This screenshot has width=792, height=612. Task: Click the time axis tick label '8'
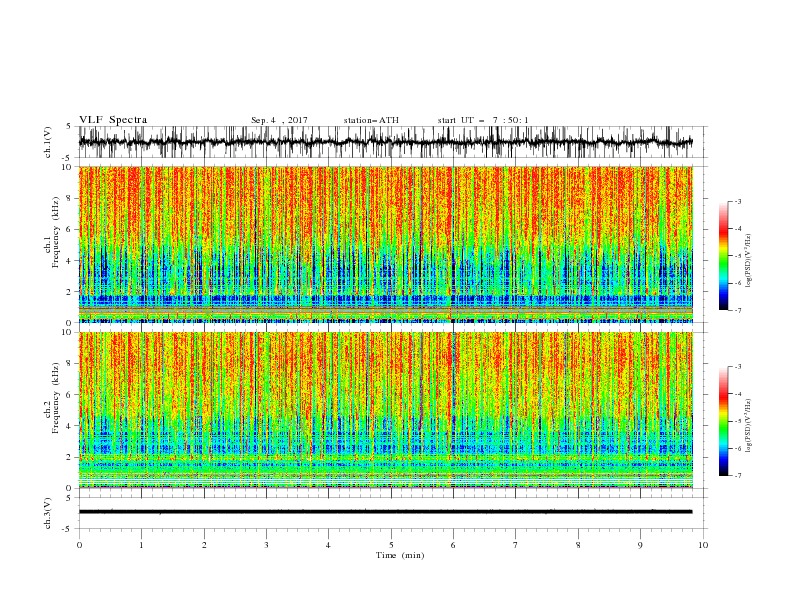click(578, 545)
